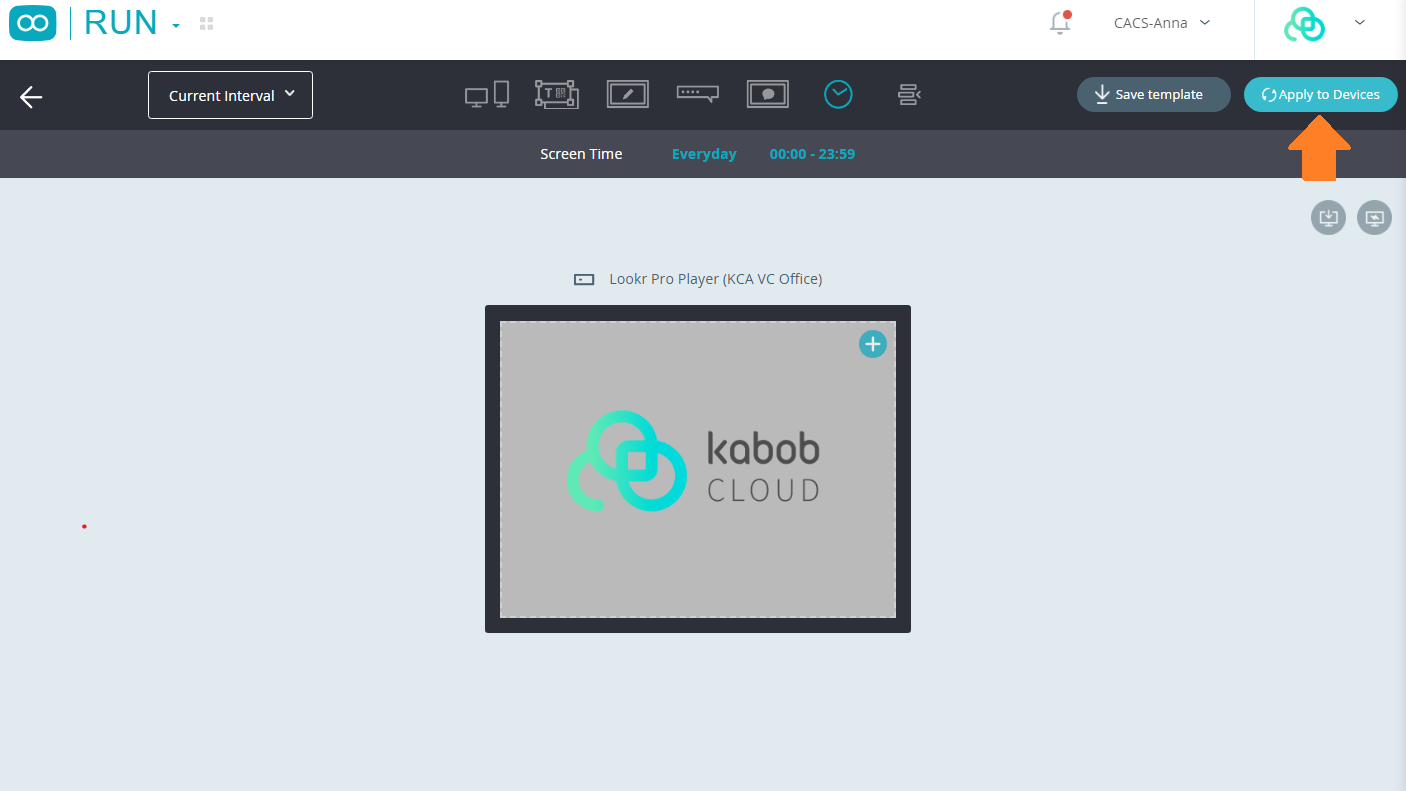Viewport: 1406px width, 791px height.
Task: Select the screen chat bubble icon
Action: tap(768, 94)
